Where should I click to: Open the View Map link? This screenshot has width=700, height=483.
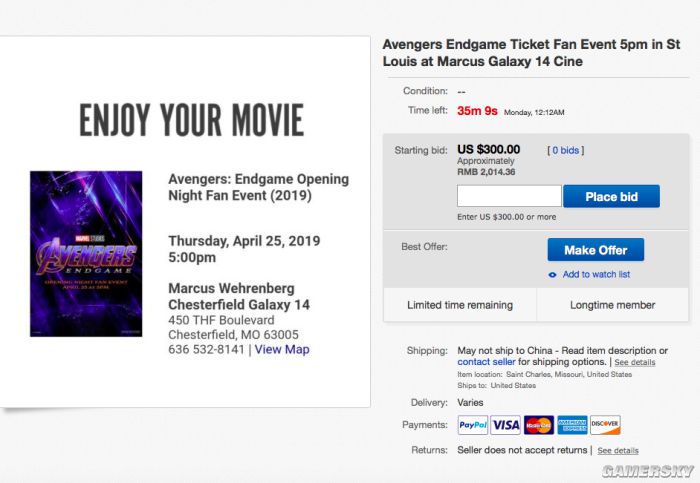(x=282, y=350)
